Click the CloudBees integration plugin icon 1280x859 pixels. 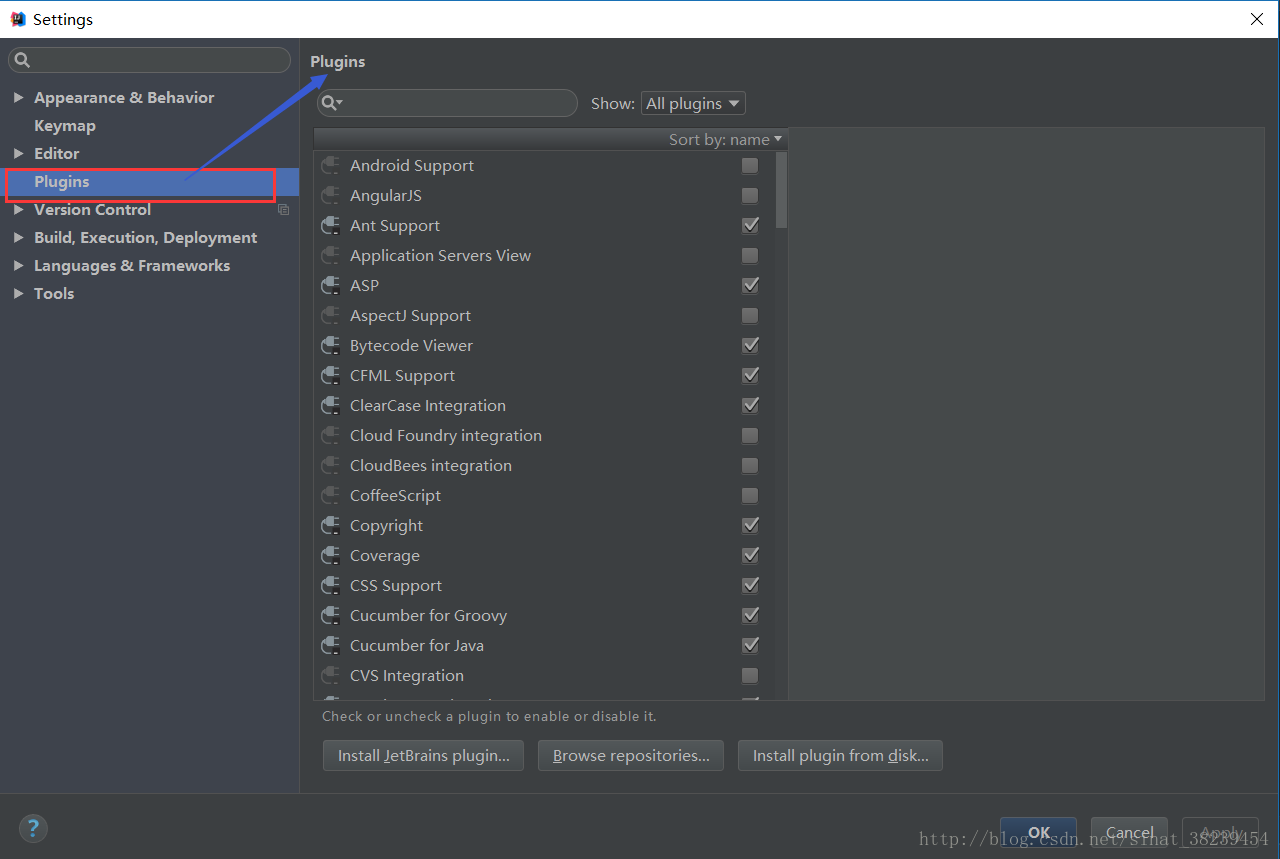coord(330,466)
